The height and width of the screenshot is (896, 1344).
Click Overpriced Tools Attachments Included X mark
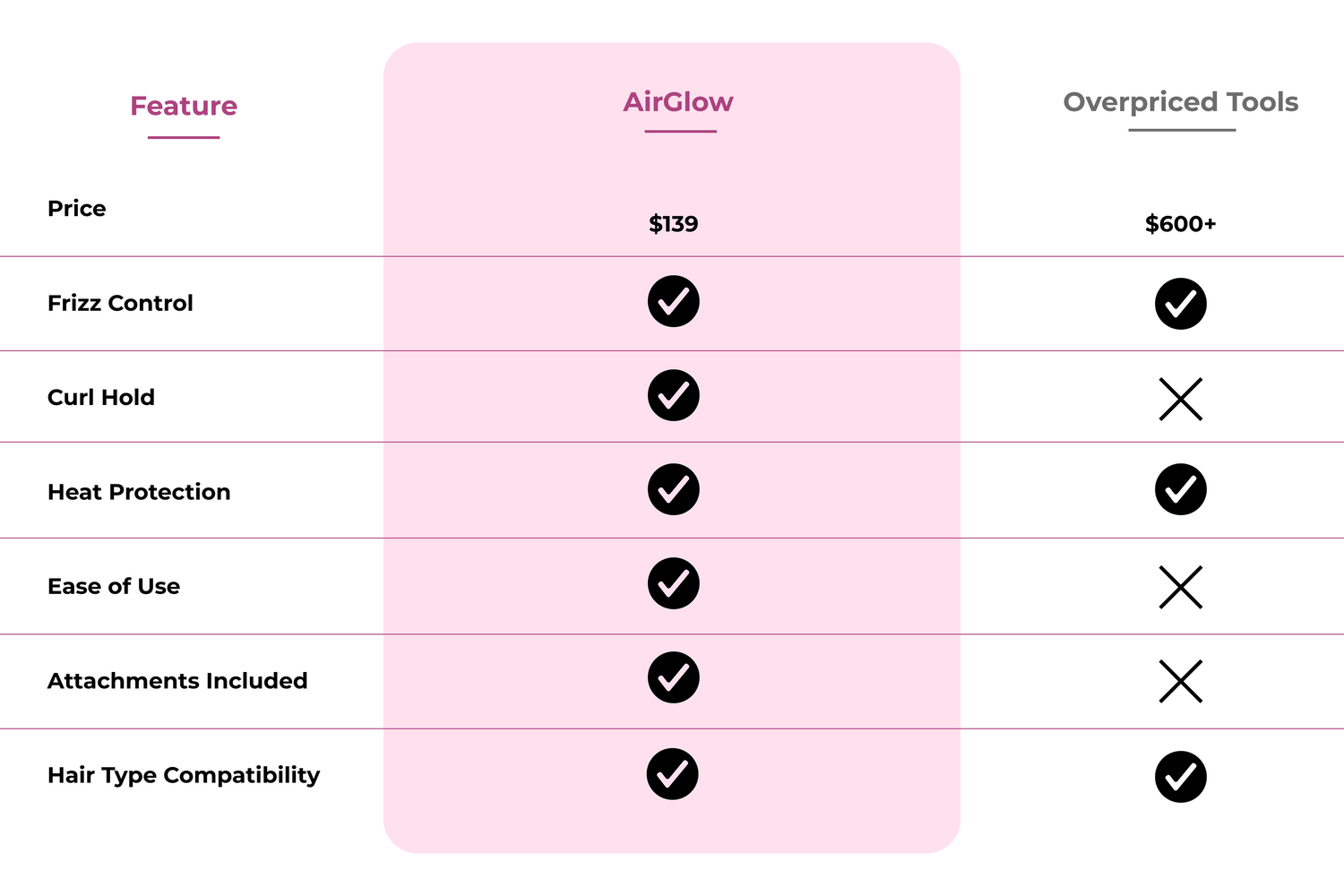click(x=1181, y=682)
